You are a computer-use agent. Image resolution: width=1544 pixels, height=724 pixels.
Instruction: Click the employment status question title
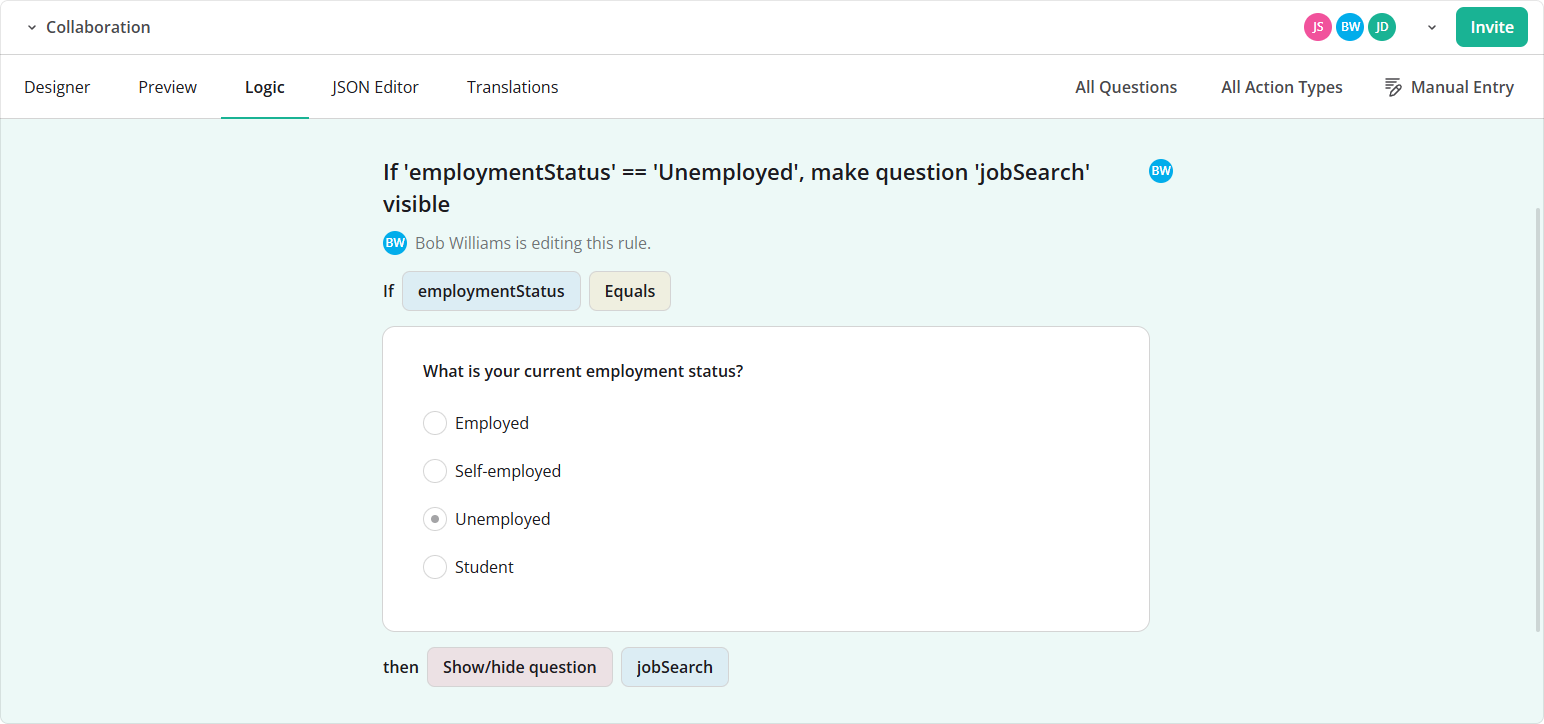click(x=583, y=371)
